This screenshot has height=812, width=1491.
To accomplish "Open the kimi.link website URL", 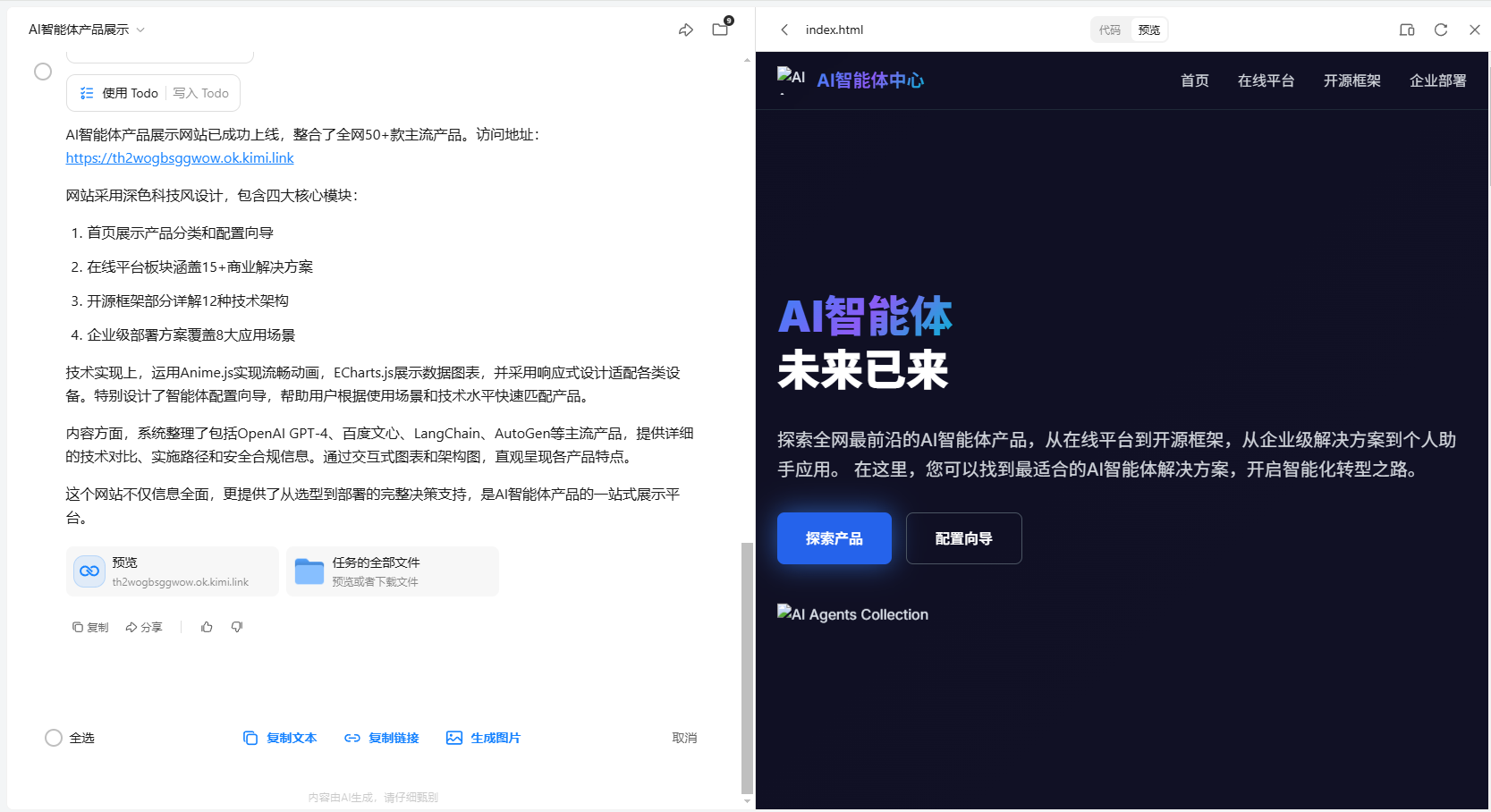I will coord(180,158).
